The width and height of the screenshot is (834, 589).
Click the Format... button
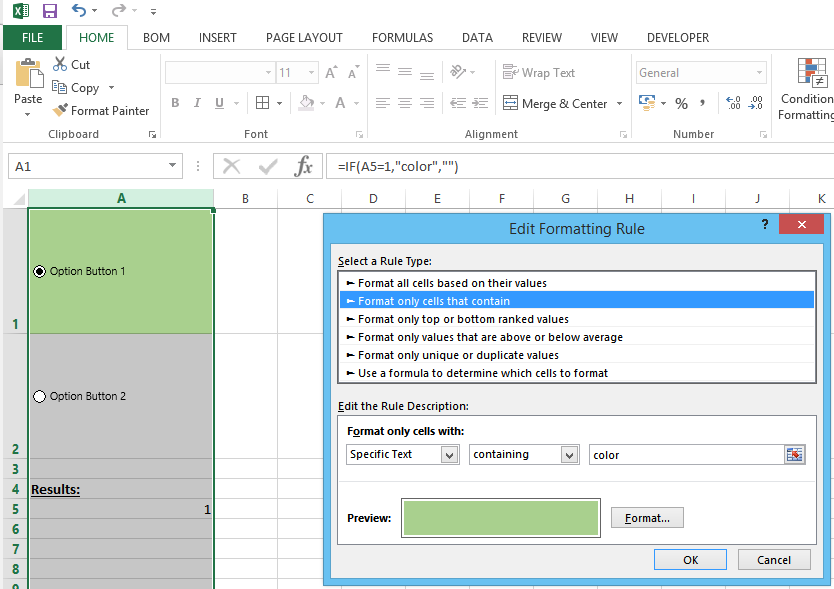647,517
